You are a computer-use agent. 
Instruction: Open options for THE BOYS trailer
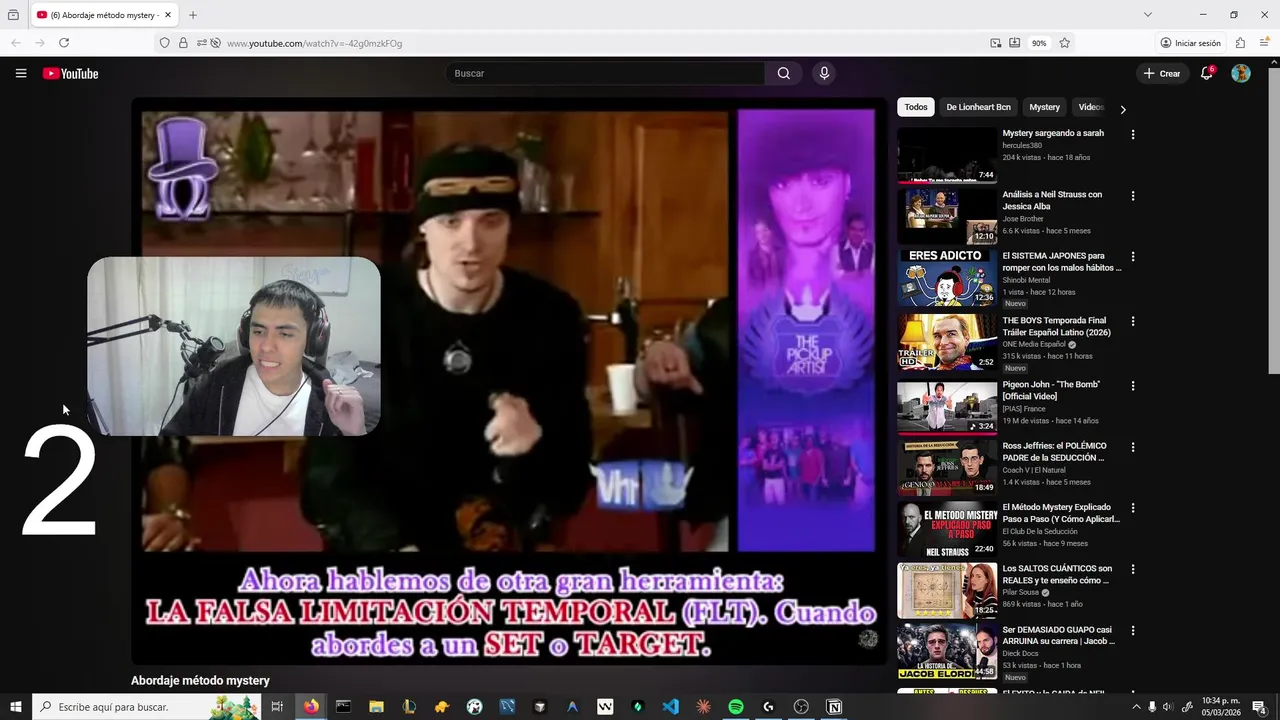click(1133, 321)
